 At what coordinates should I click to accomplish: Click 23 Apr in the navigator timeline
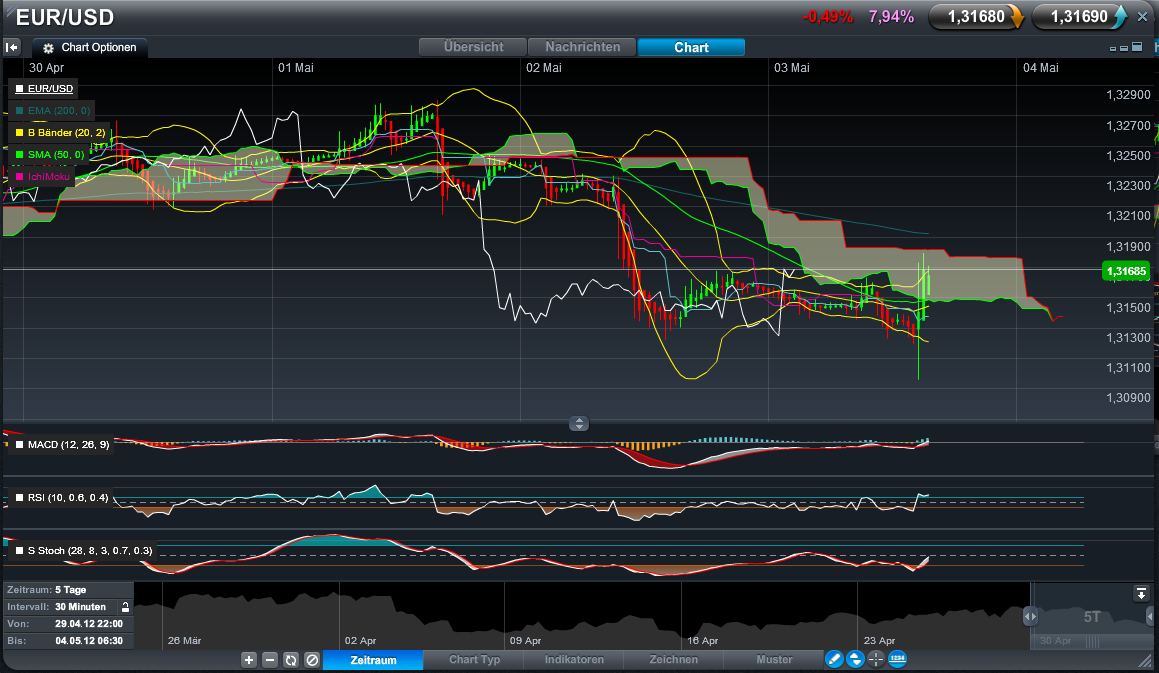[x=879, y=640]
